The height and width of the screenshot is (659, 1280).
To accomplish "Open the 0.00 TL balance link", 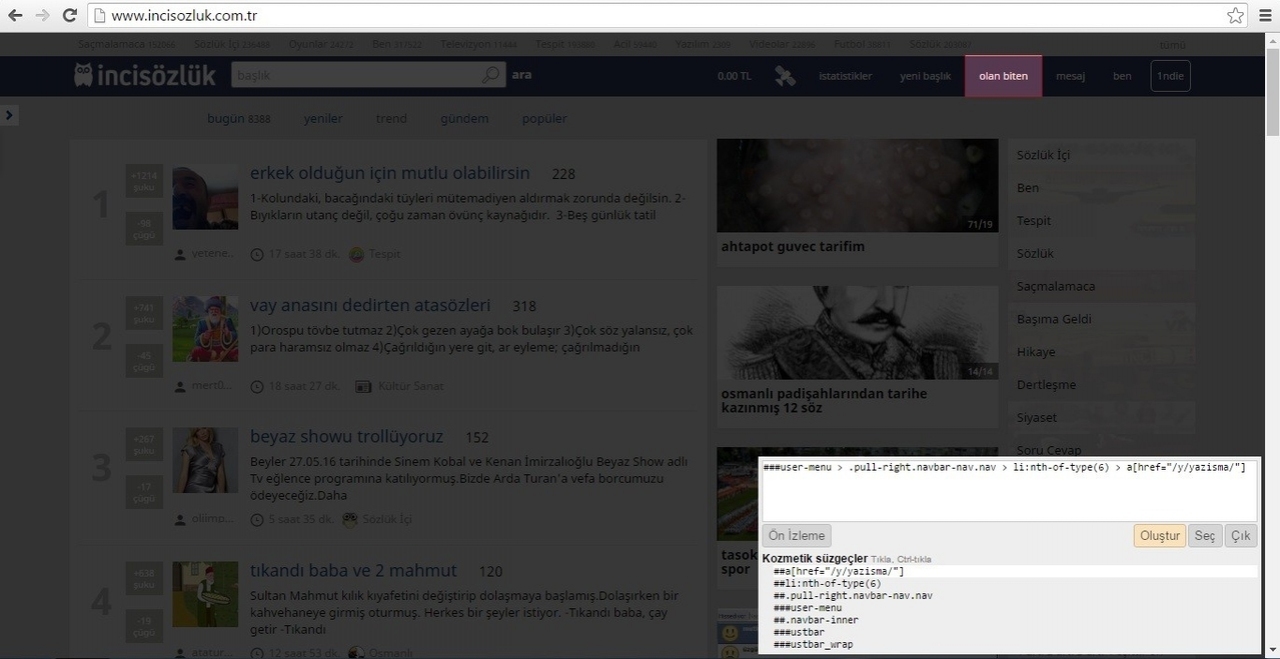I will [734, 76].
